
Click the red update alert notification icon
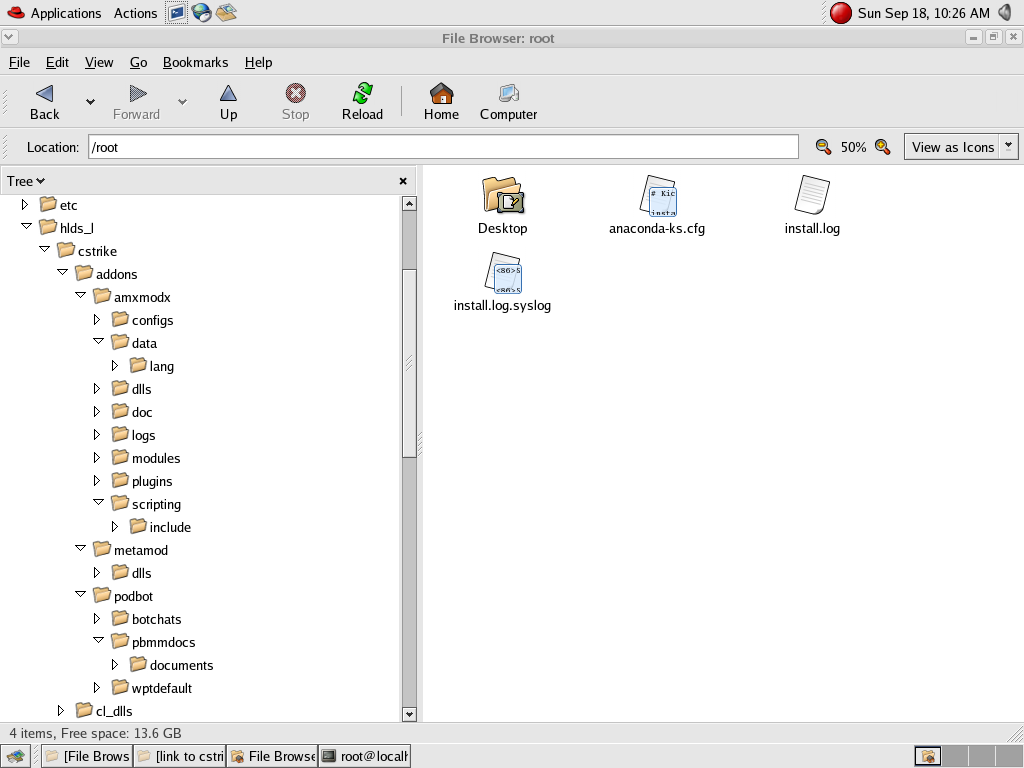pos(840,13)
